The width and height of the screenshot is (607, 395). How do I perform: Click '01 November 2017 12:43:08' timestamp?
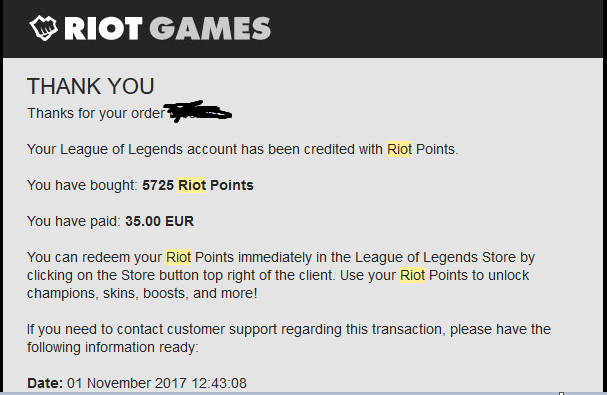tap(157, 383)
